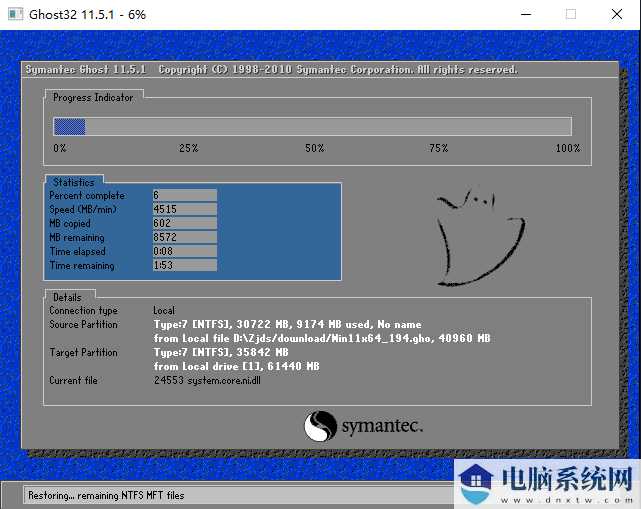
Task: Click the 'Current file' label
Action: 74,380
